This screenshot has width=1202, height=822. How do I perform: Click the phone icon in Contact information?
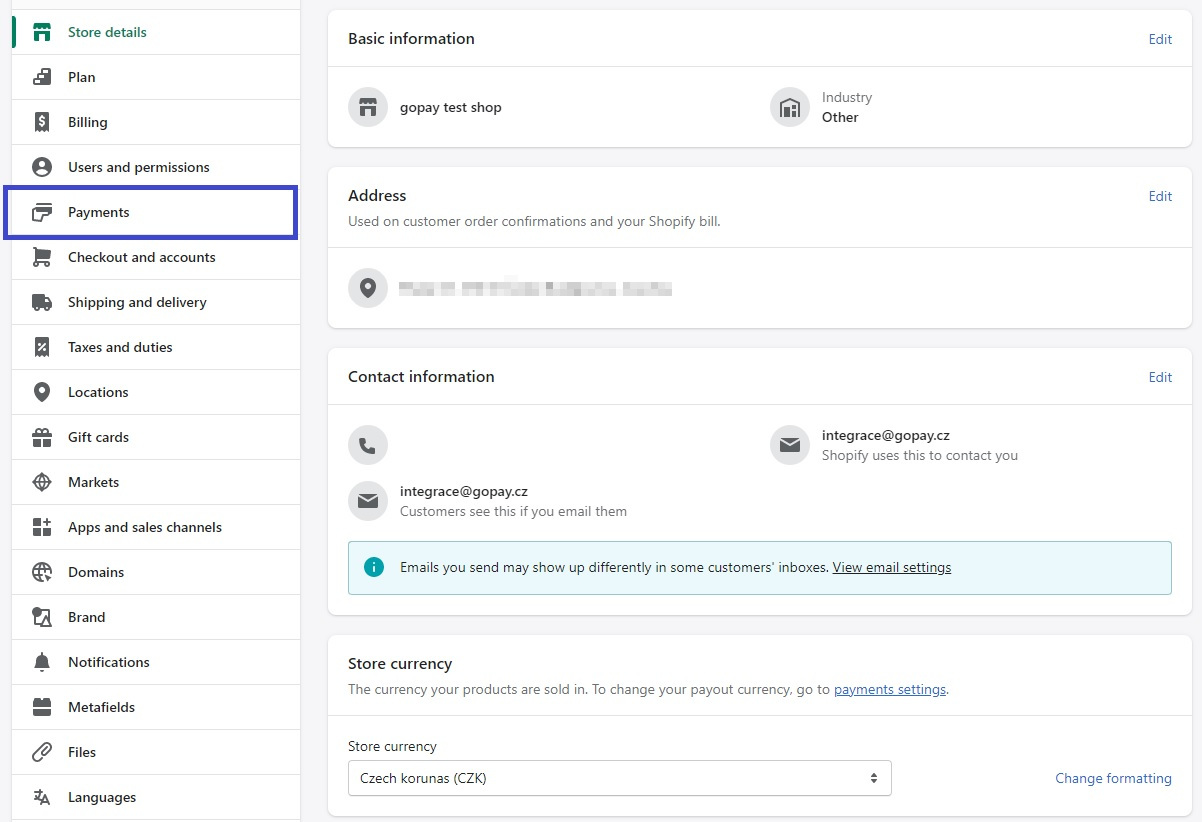tap(368, 445)
